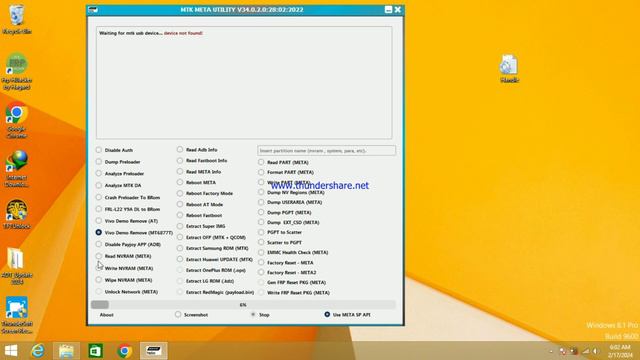The width and height of the screenshot is (640, 360).
Task: Select Reboot Fastboot option
Action: [x=200, y=215]
